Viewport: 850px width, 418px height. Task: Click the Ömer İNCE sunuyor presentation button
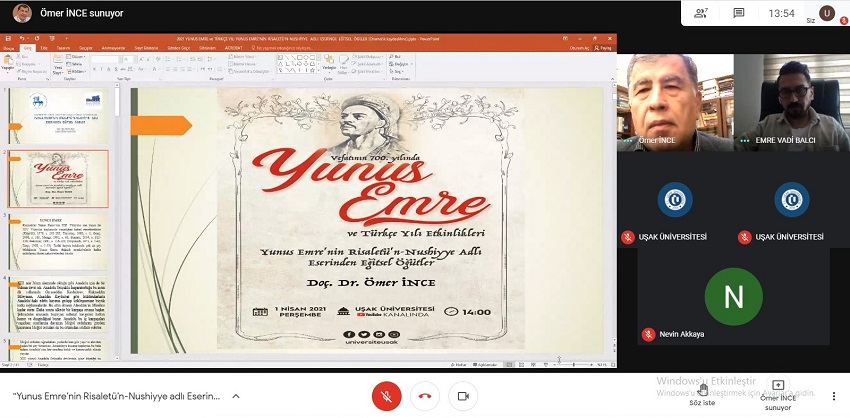tap(777, 395)
